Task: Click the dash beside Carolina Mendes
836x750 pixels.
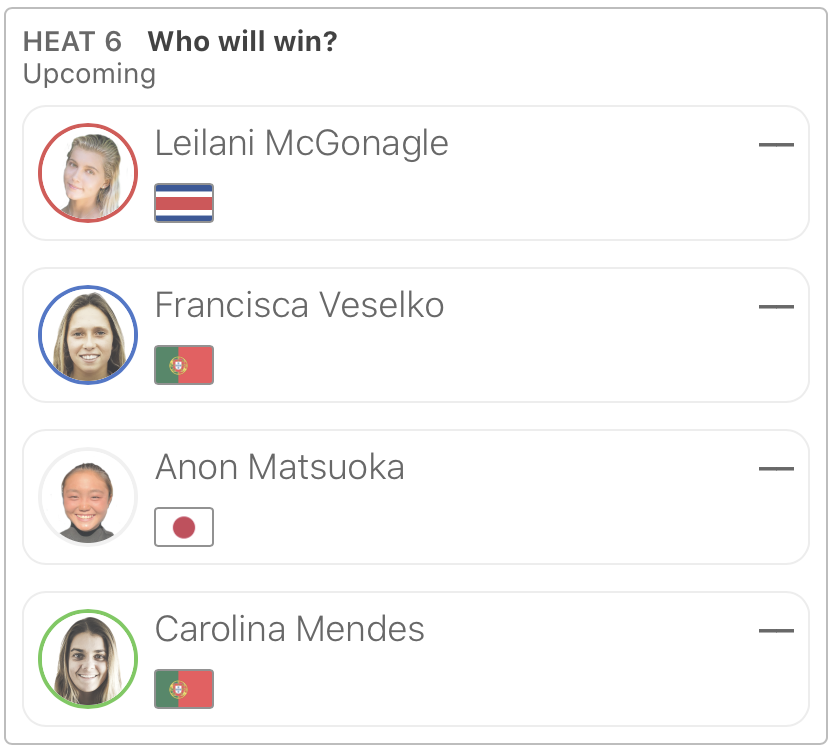Action: (x=776, y=631)
